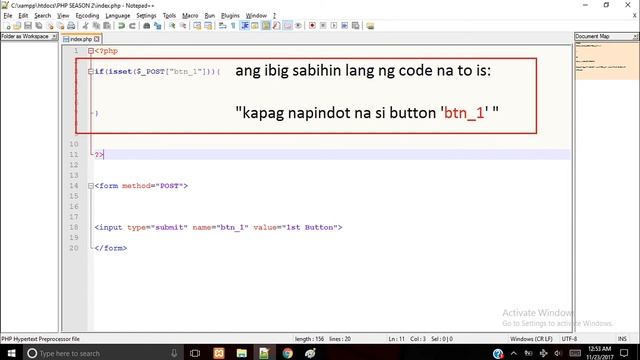This screenshot has width=640, height=360.
Task: Toggle the Indent Guide toolbar button
Action: coord(245,26)
